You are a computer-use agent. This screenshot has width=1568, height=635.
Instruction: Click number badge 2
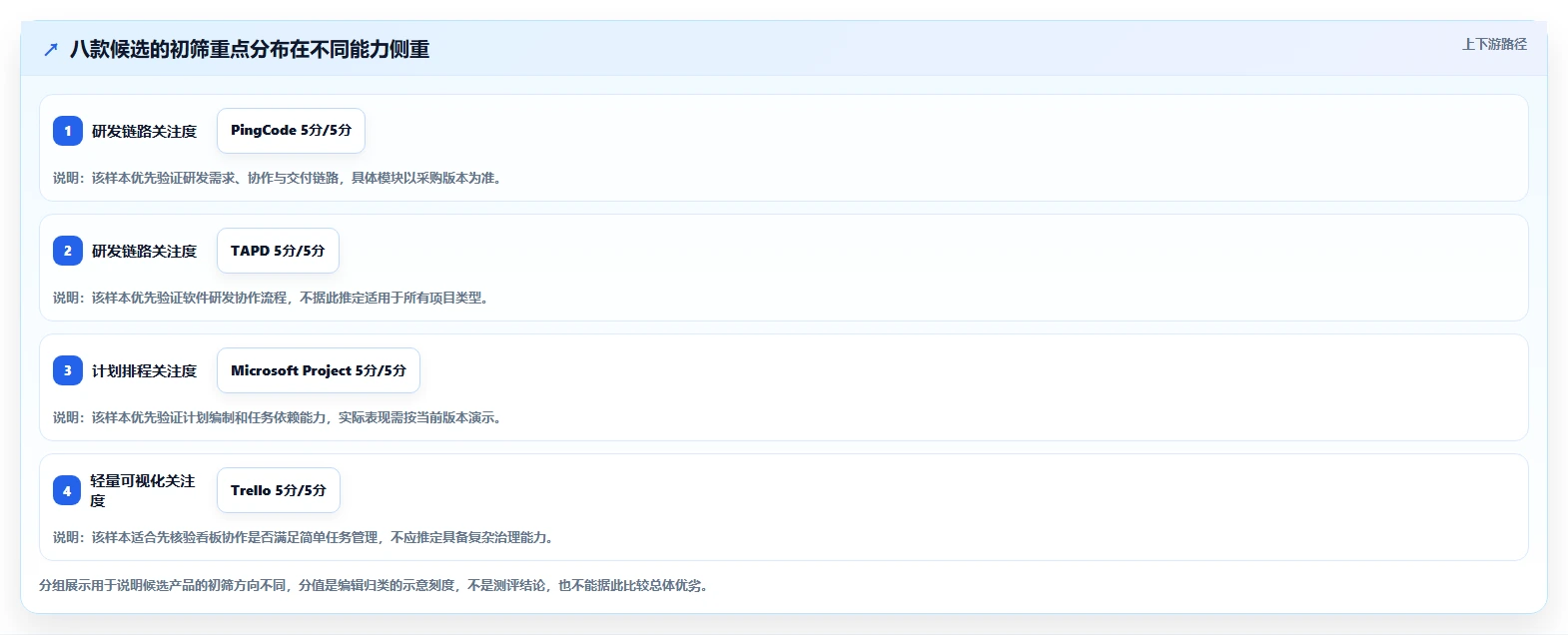pos(68,251)
